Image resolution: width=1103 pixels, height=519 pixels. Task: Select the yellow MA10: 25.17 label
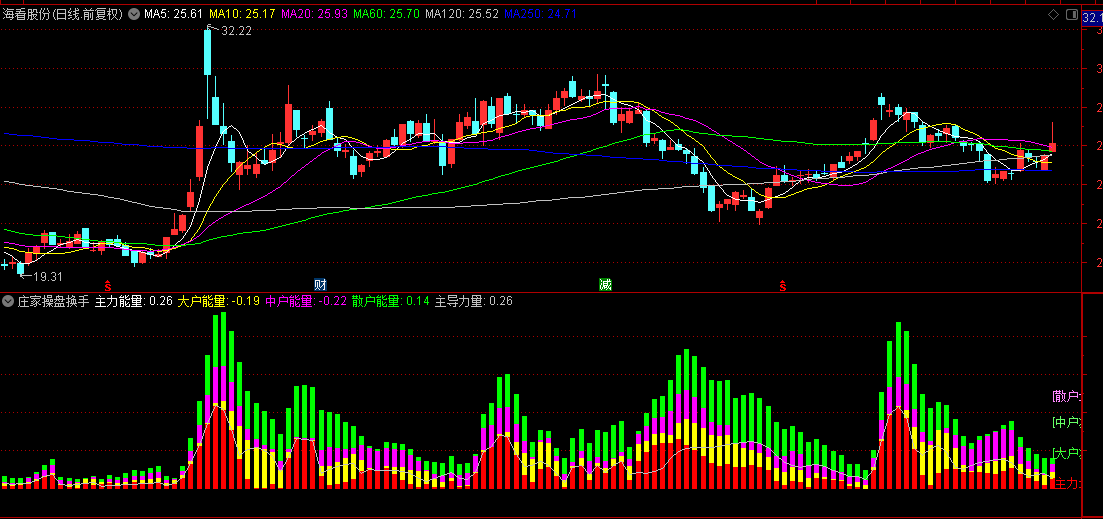point(242,14)
